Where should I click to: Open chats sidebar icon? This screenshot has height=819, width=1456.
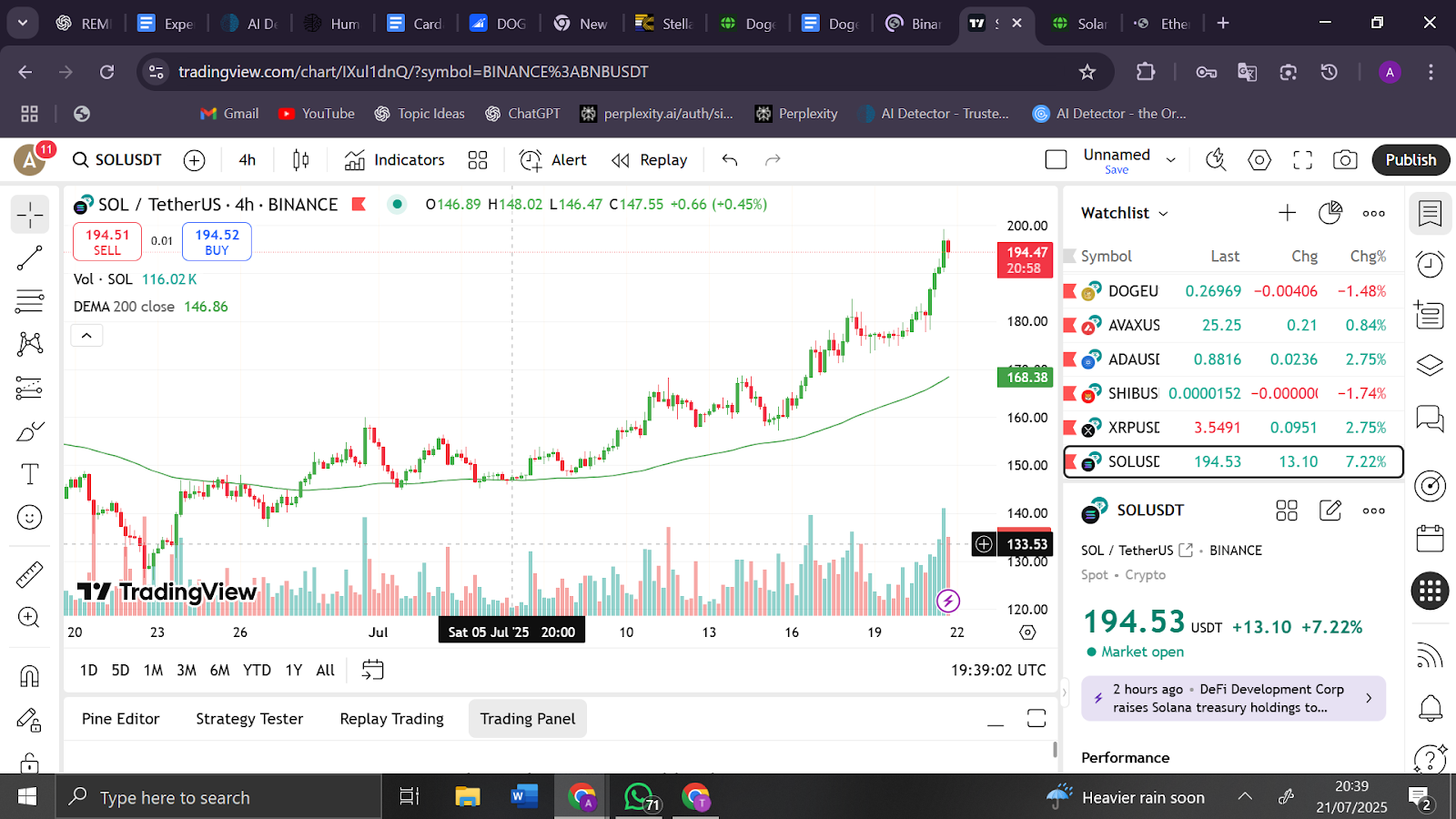coord(1431,420)
